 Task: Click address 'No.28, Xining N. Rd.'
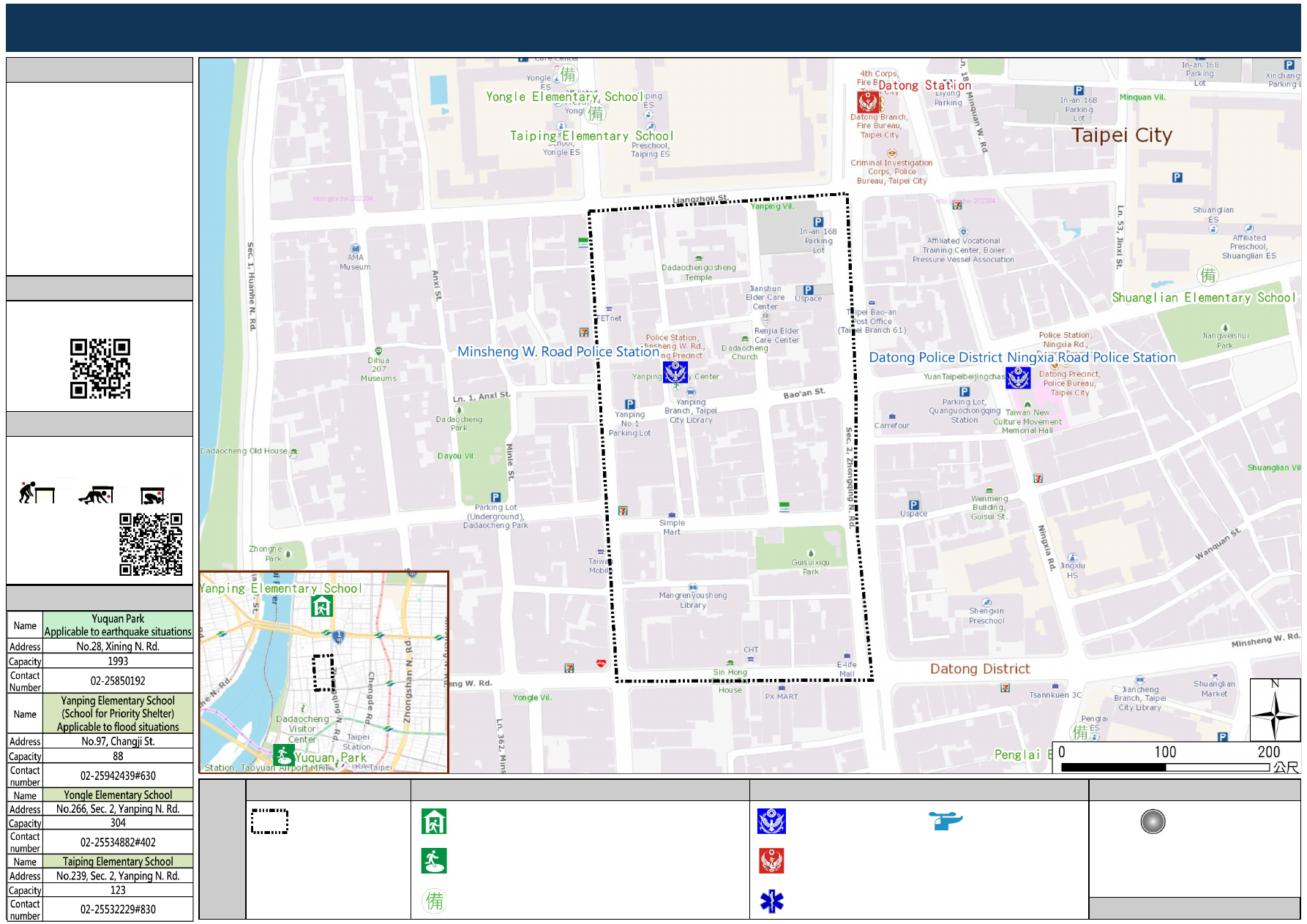click(118, 646)
